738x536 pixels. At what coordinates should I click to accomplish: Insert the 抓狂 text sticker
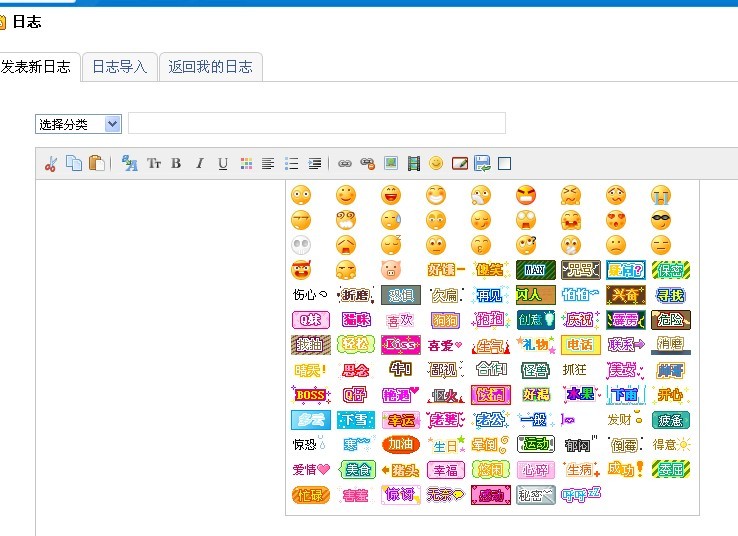tap(574, 370)
